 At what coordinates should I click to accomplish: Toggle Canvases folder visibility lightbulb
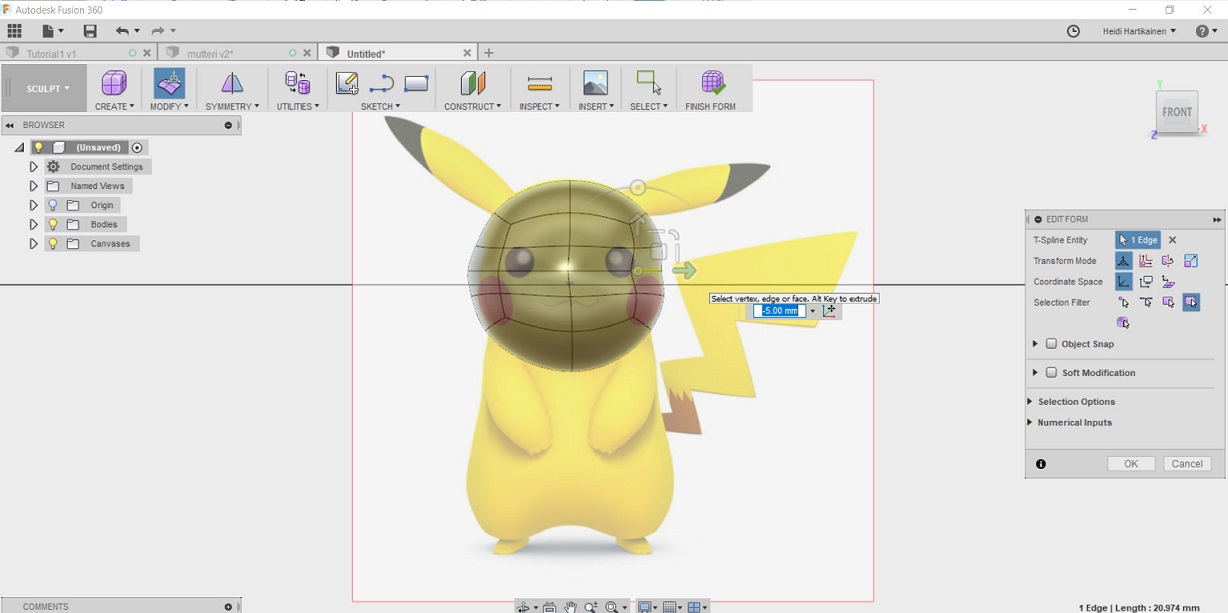[x=53, y=243]
